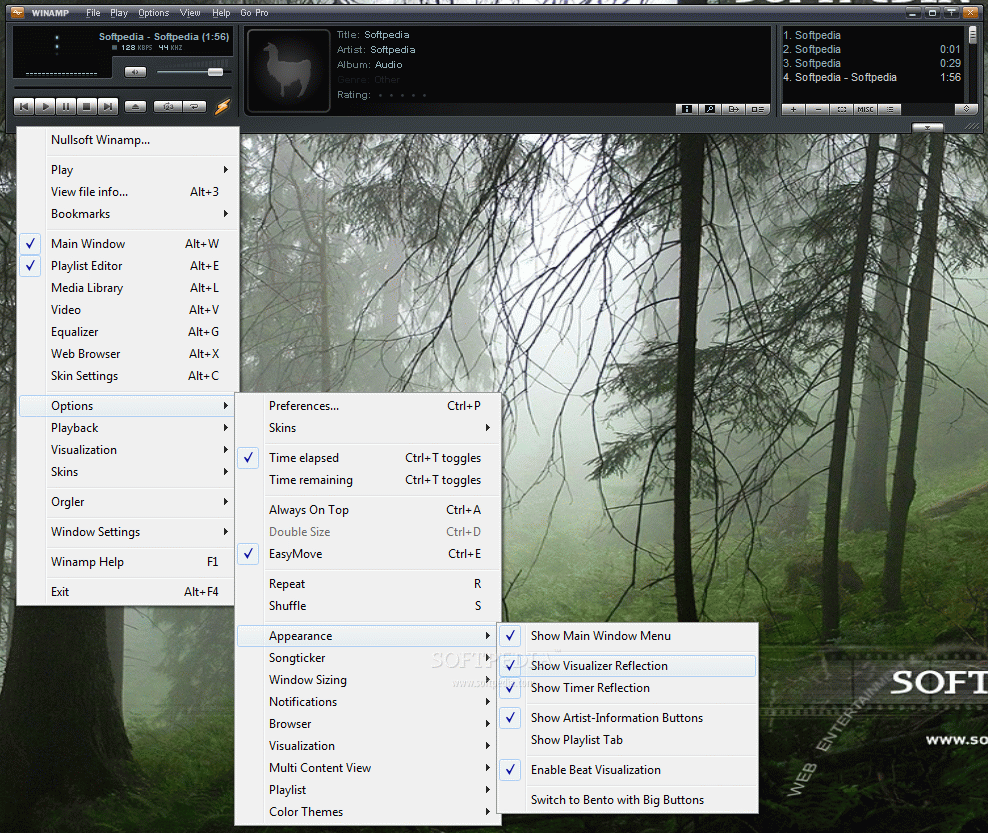Pause the current track
Screen dimensions: 988x833
pyautogui.click(x=66, y=106)
